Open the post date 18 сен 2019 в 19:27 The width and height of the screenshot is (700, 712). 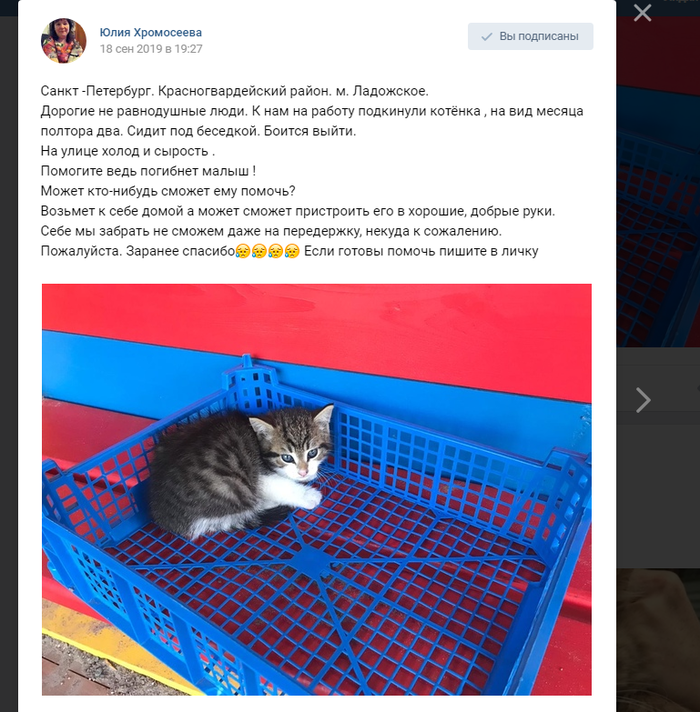151,49
